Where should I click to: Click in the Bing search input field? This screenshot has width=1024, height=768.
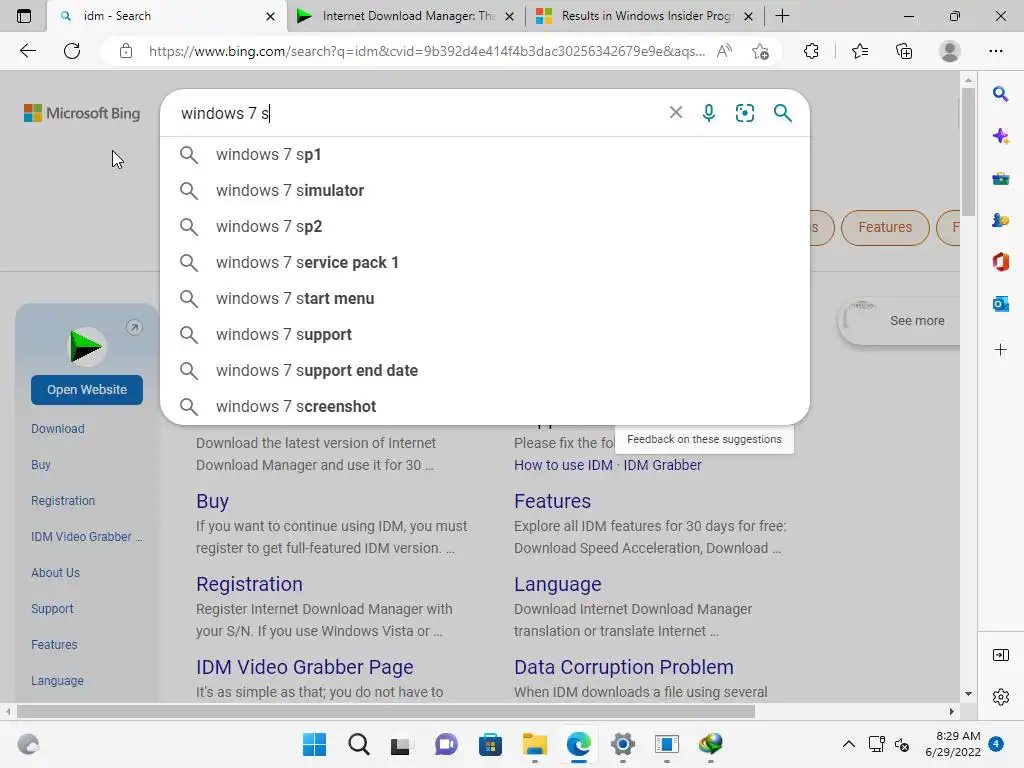418,113
